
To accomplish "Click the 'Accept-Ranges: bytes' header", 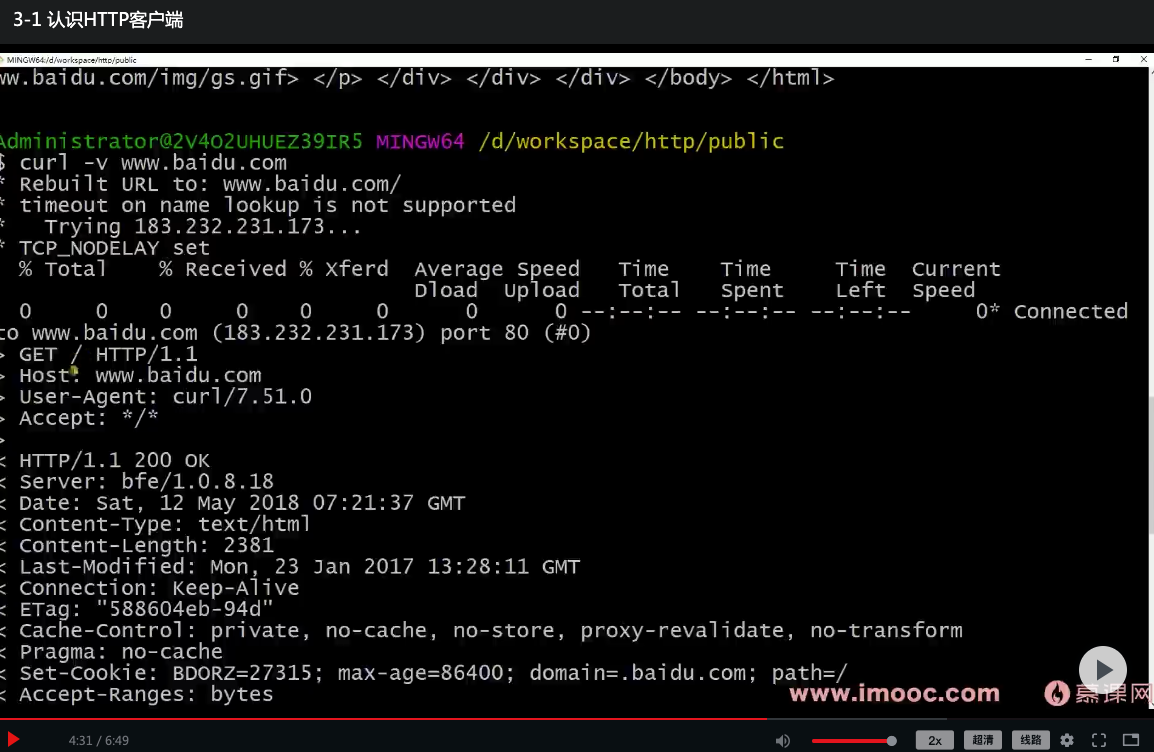I will (146, 695).
